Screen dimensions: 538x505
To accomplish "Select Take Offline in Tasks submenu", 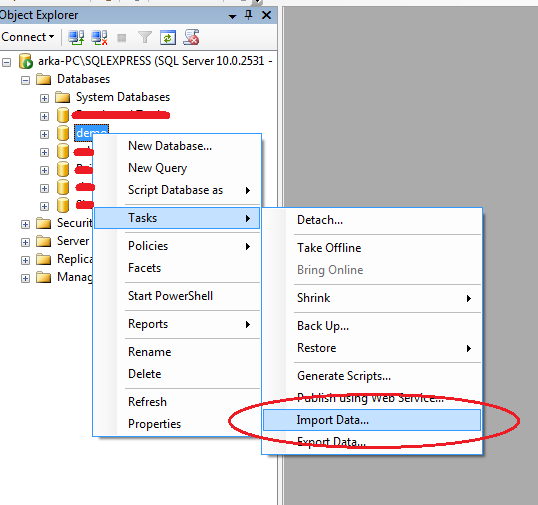I will [372, 248].
